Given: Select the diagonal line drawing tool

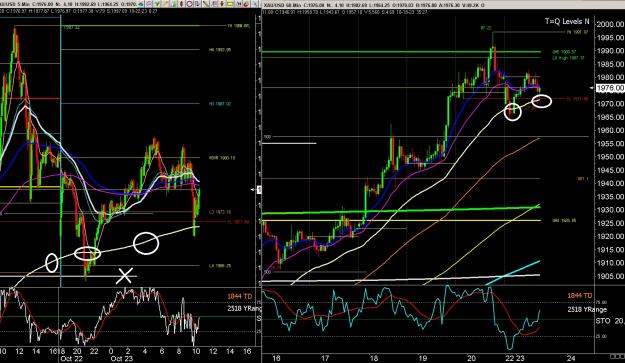Looking at the screenshot, I should point(205,4).
